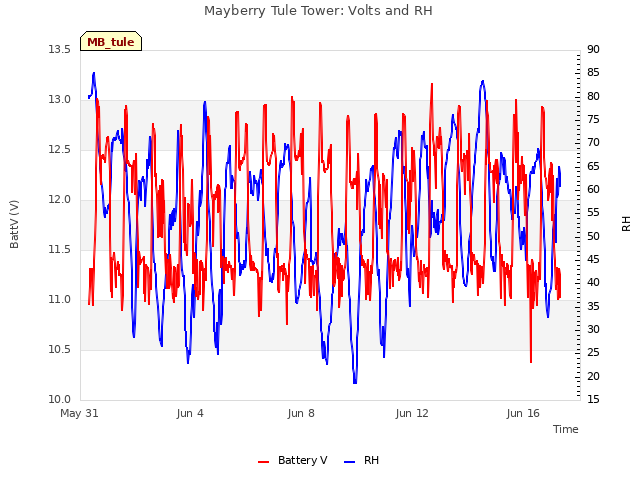640x480 pixels.
Task: Click the 90 RH tick label
Action: (x=593, y=50)
